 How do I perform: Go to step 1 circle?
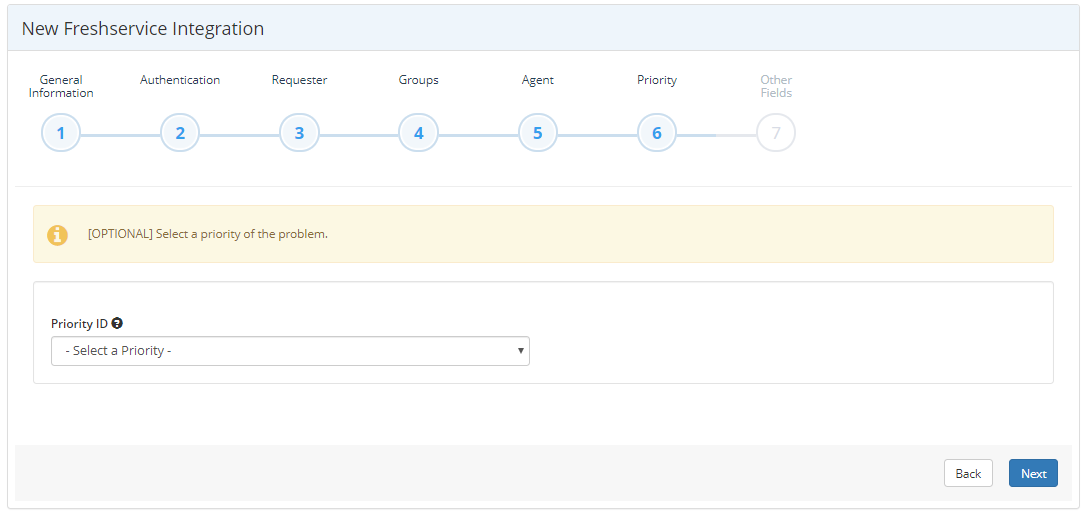[61, 133]
